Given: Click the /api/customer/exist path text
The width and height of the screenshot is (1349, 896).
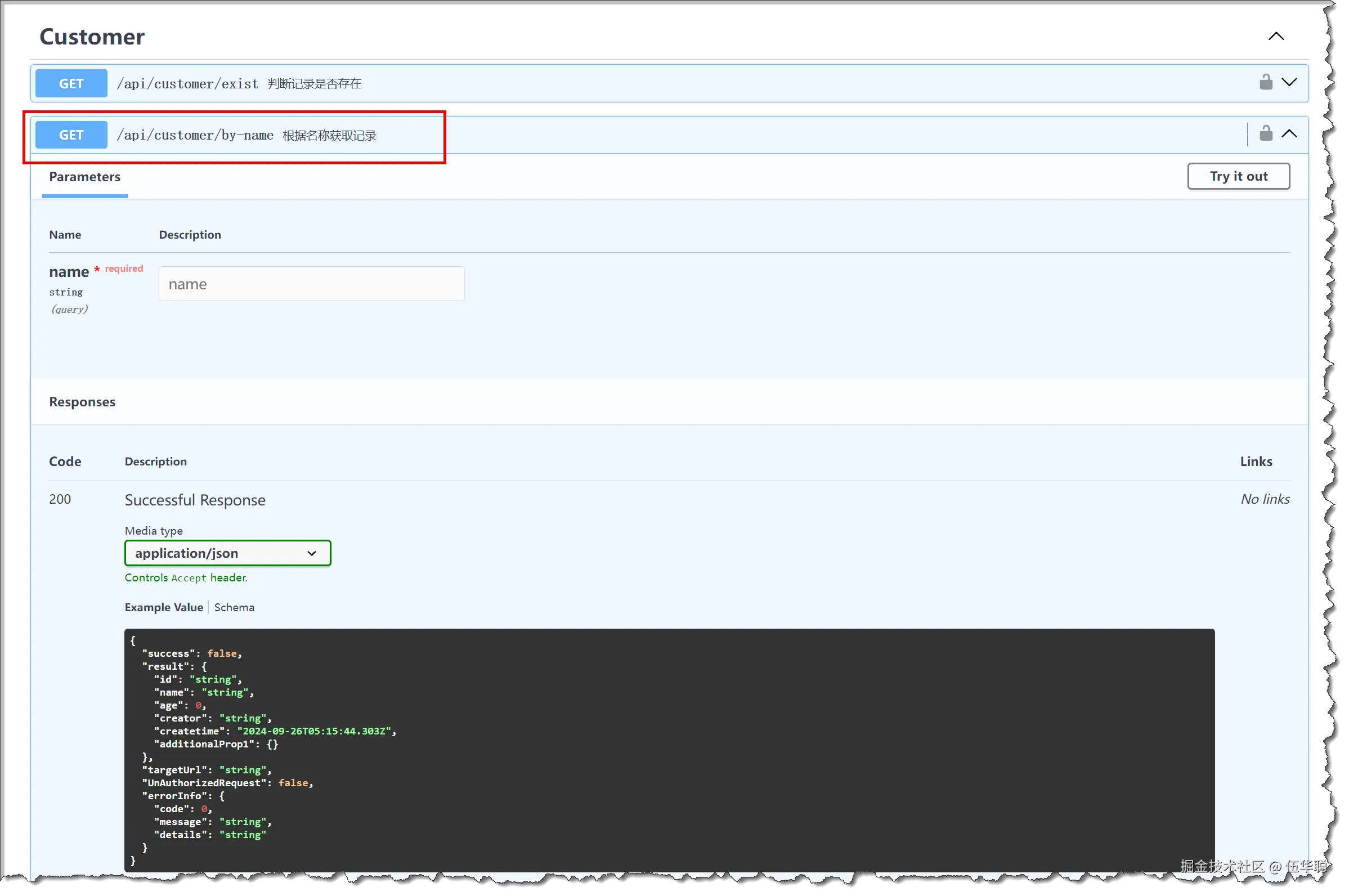Looking at the screenshot, I should tap(187, 84).
